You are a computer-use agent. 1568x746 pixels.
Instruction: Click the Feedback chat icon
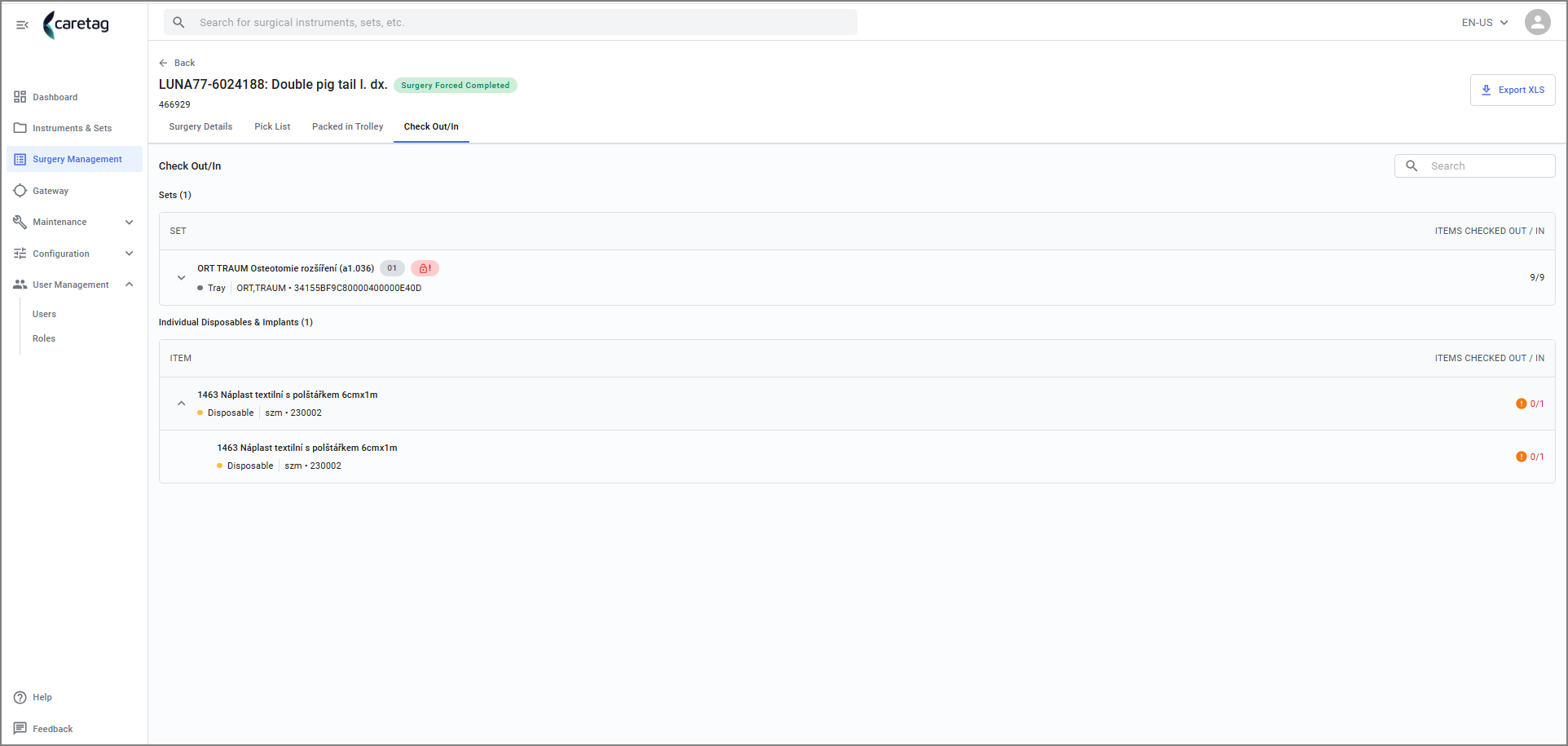(20, 728)
